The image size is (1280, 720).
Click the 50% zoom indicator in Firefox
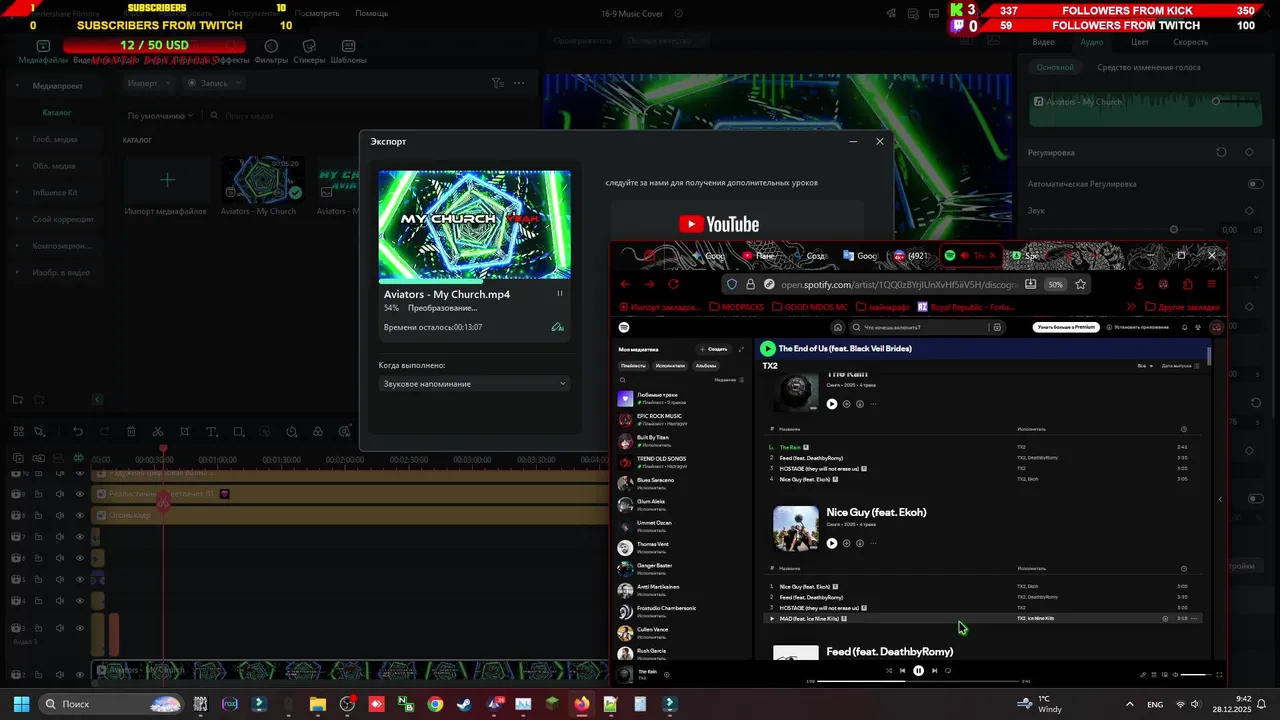click(x=1055, y=284)
